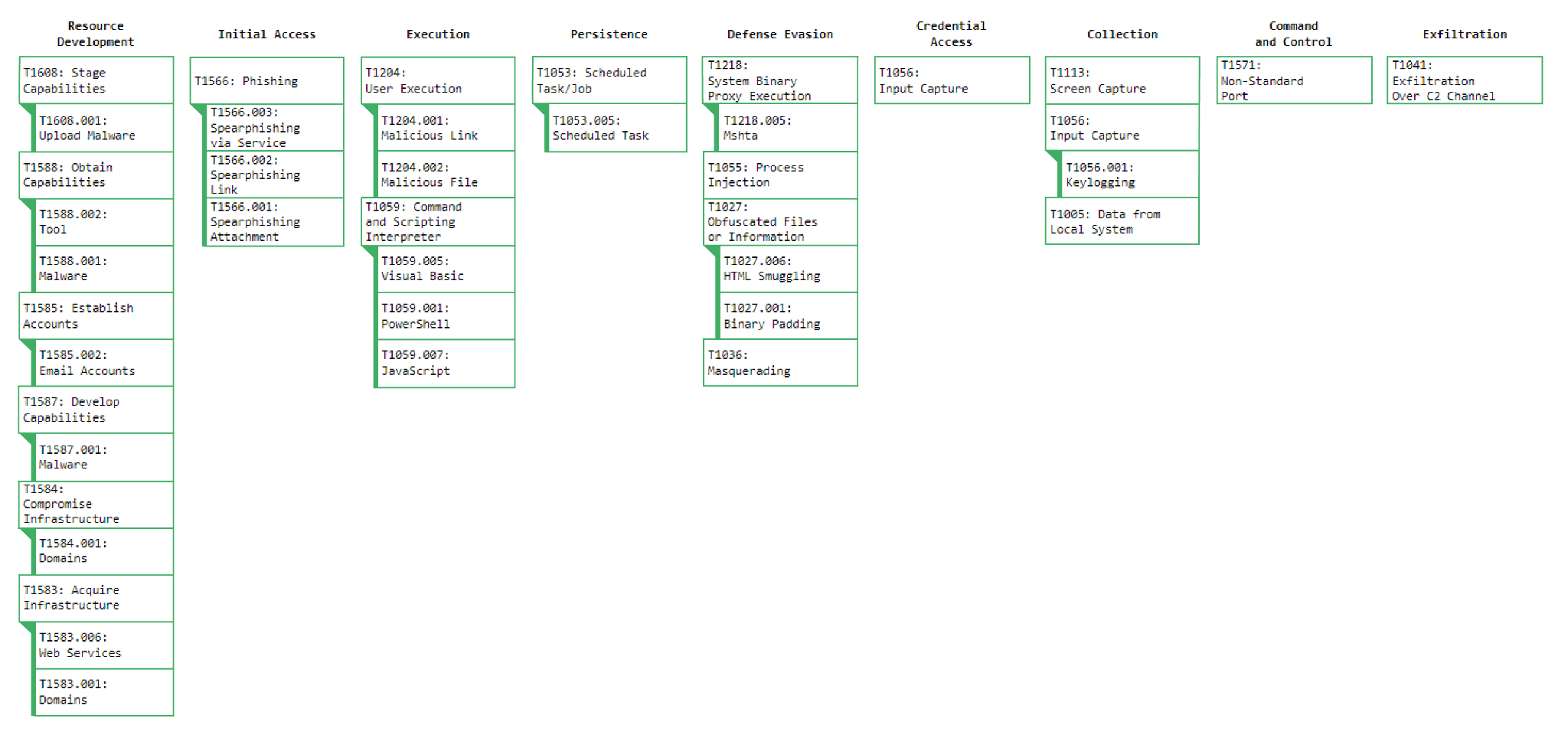Select T1059: Command and Scripting Interpreter
The width and height of the screenshot is (1568, 751).
439,222
